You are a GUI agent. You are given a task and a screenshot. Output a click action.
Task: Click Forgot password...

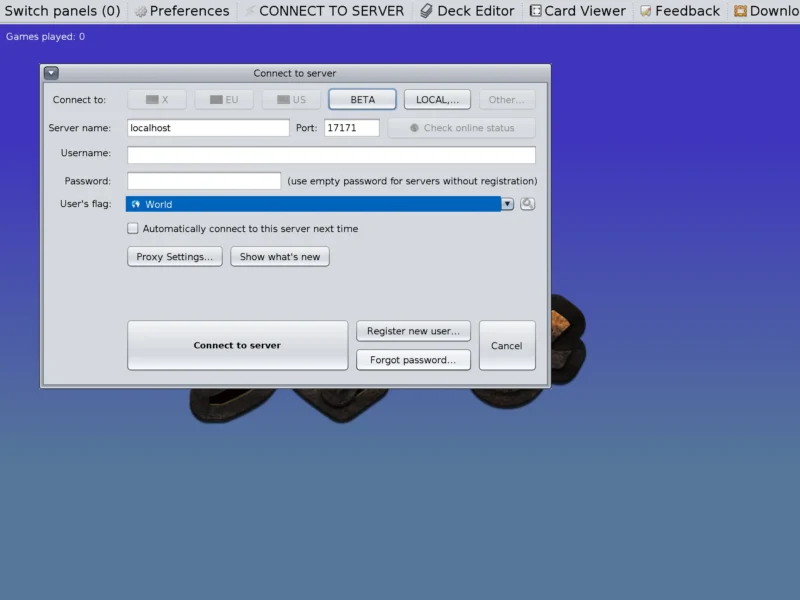(413, 360)
